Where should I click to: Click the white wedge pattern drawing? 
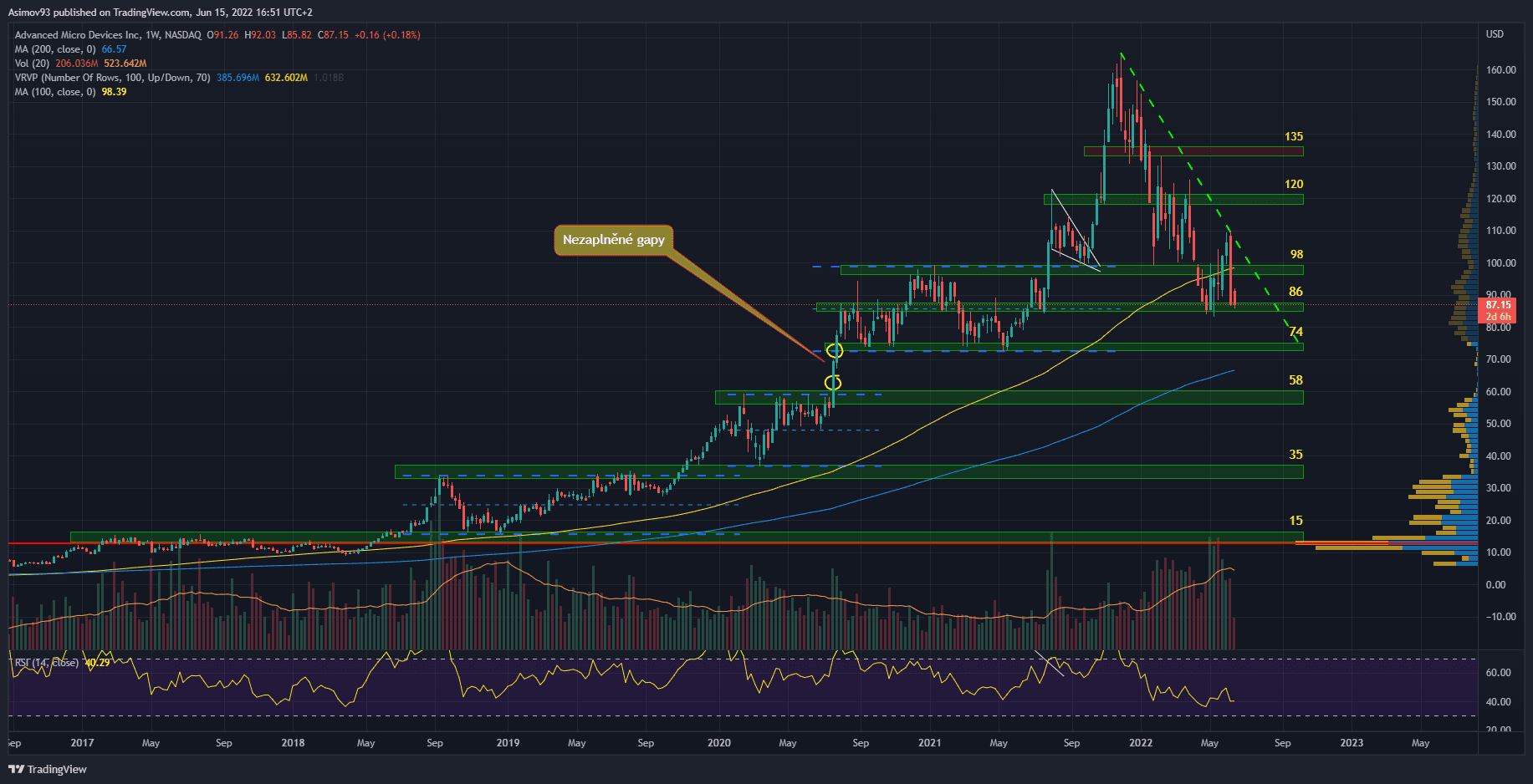1074,232
